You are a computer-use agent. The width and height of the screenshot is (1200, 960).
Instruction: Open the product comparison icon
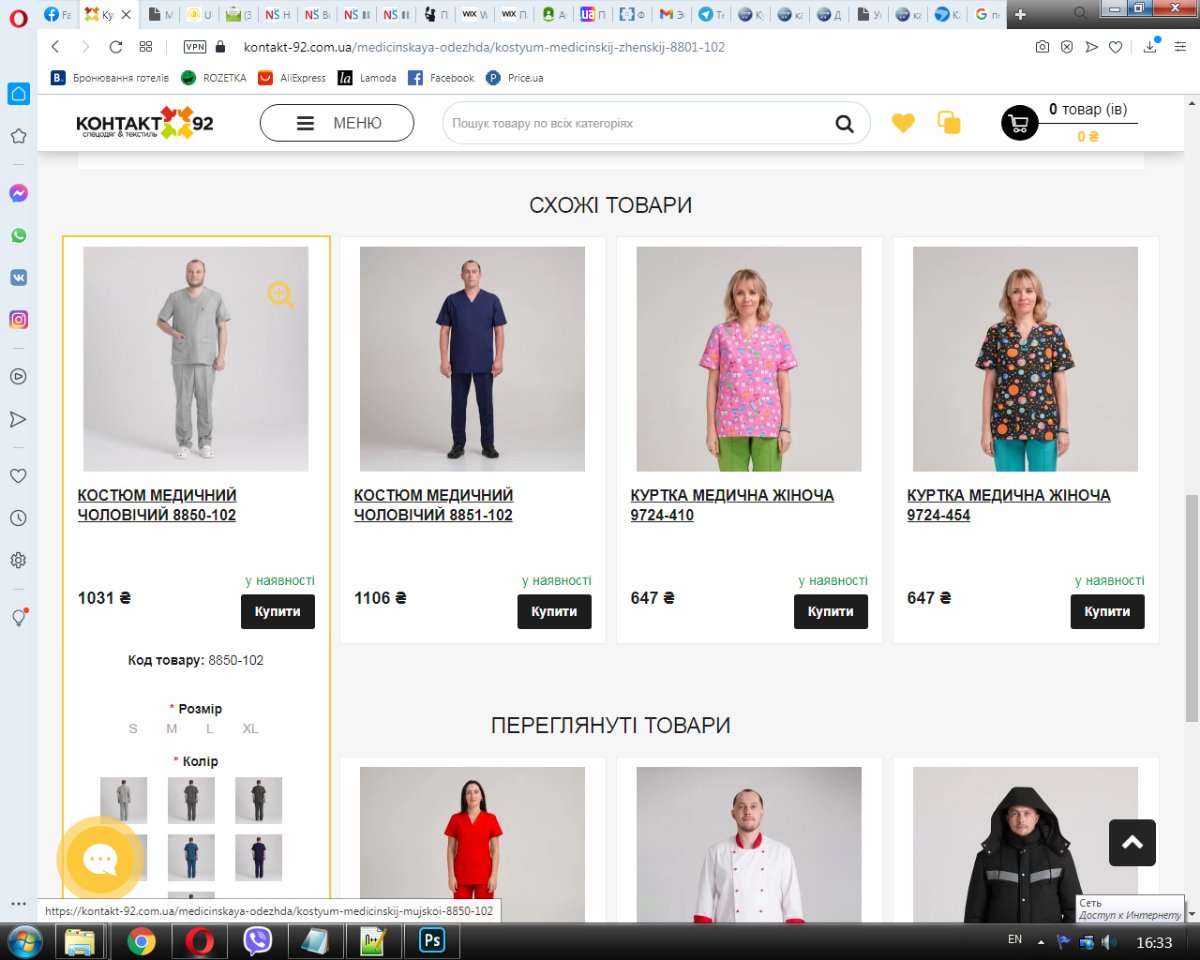pyautogui.click(x=948, y=123)
